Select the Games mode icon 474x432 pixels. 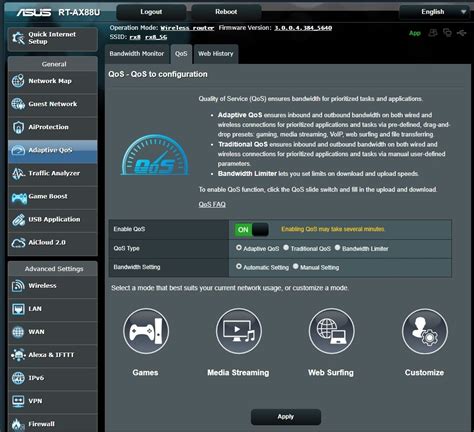[146, 331]
